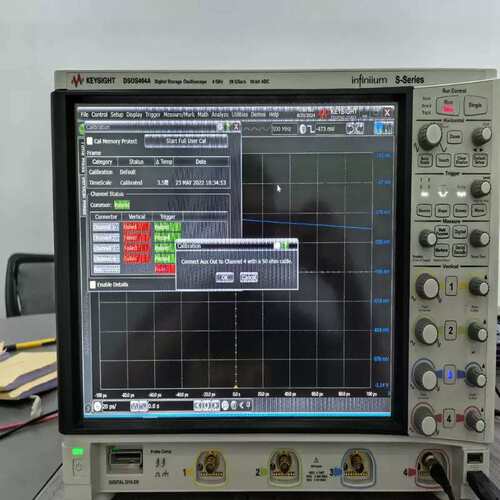Click the left-arrow navigation button in bottom bar
This screenshot has height=500, width=500.
[x=197, y=406]
